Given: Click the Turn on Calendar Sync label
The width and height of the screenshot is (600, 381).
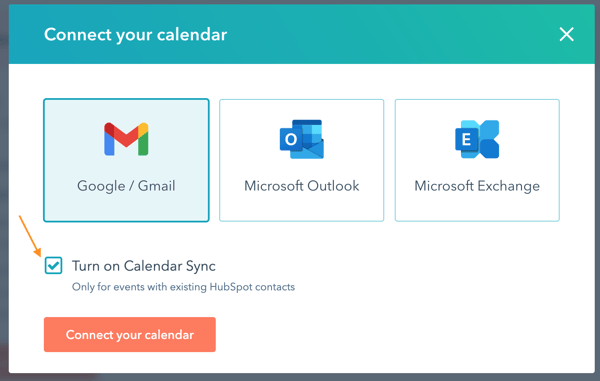Looking at the screenshot, I should (143, 266).
